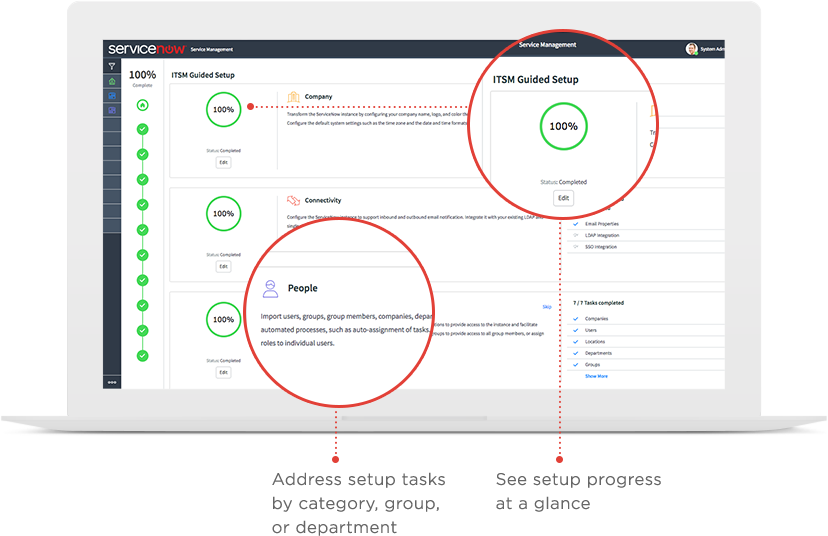
Task: Click the ServiceNow logo
Action: (146, 49)
